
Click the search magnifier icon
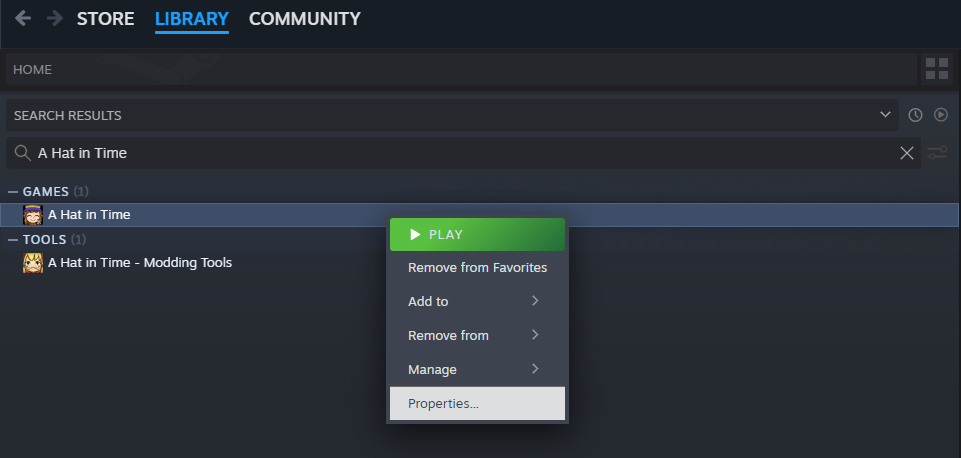click(23, 153)
